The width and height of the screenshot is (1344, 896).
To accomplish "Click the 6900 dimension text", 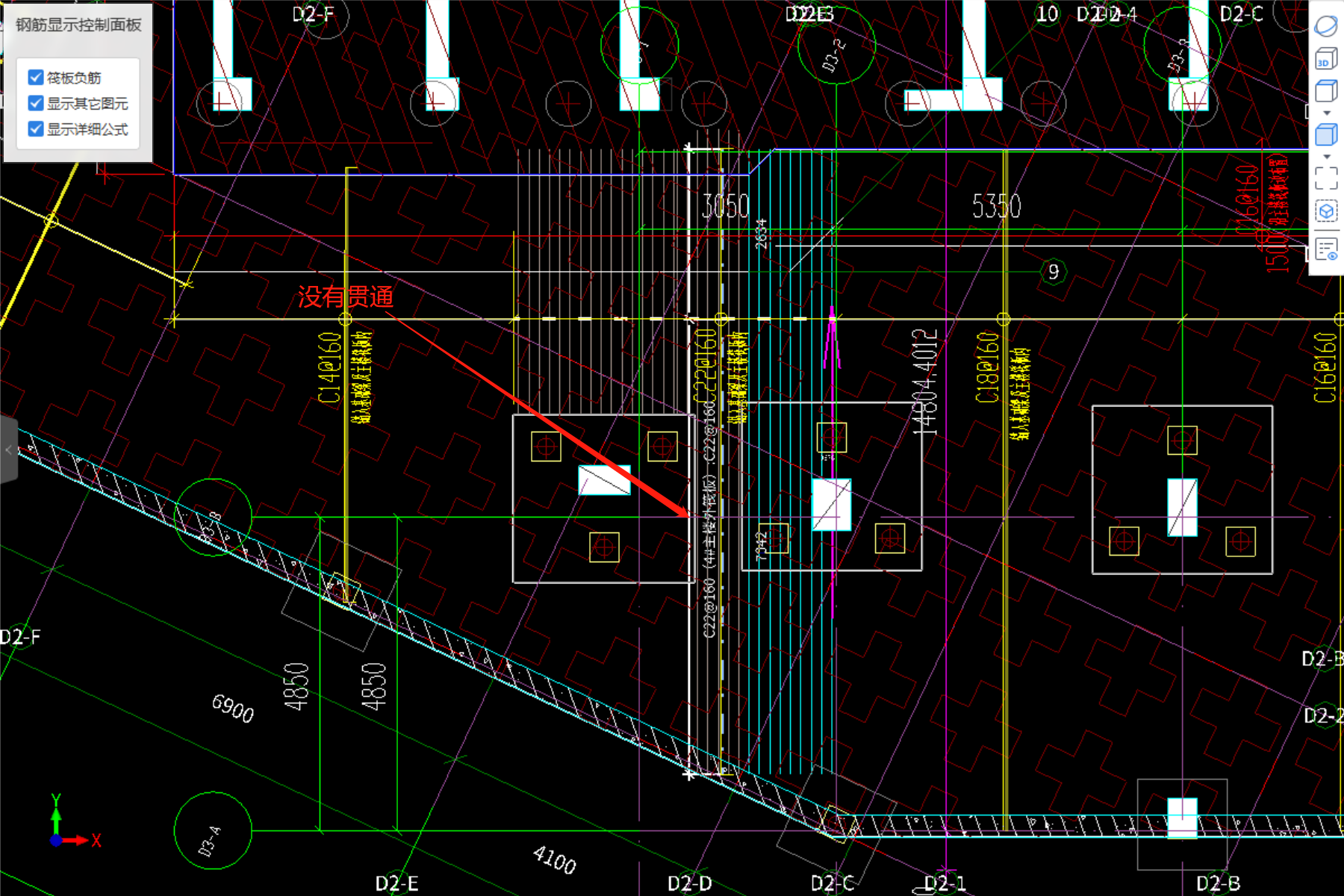I will (x=233, y=708).
